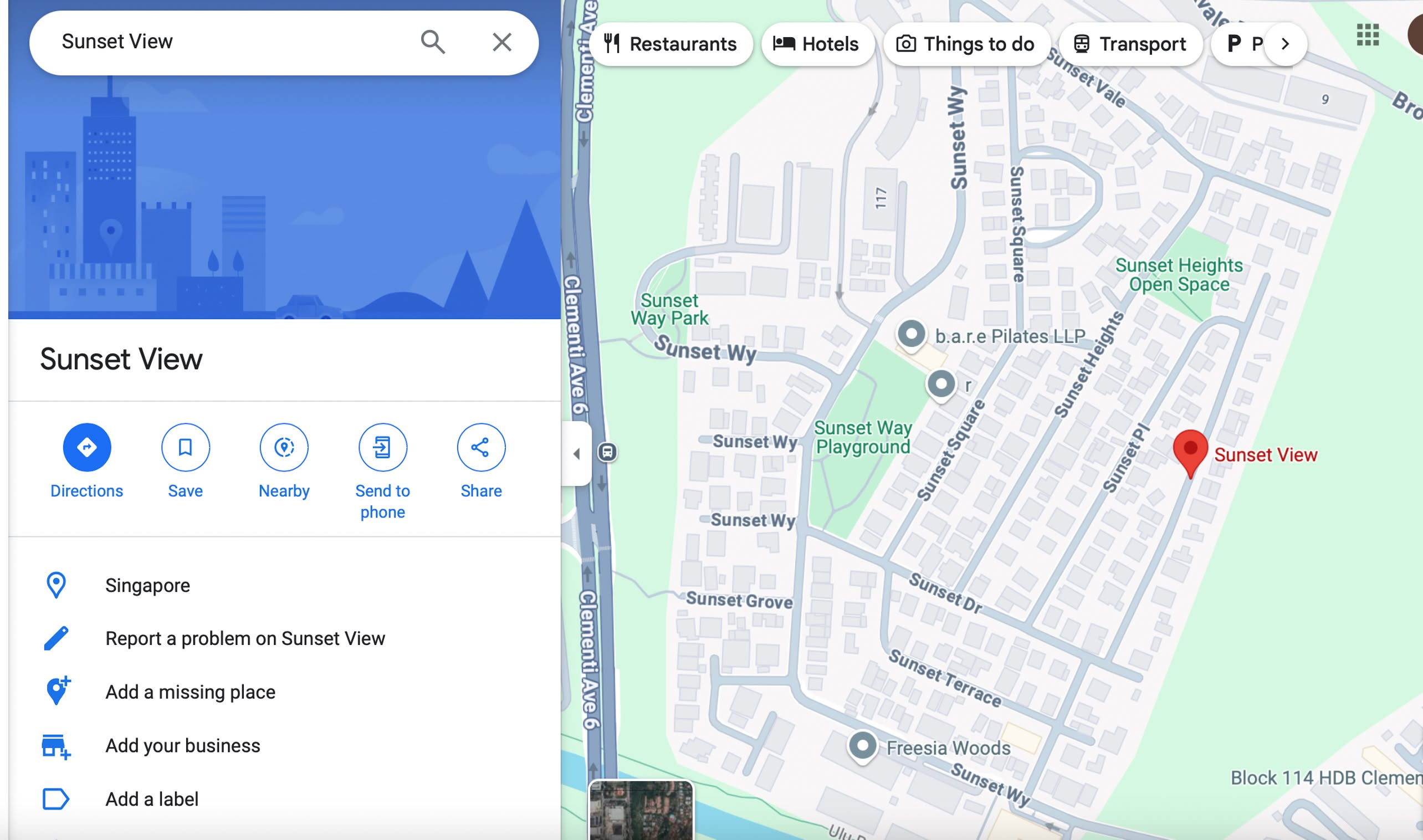Share this place via the Share icon

480,447
